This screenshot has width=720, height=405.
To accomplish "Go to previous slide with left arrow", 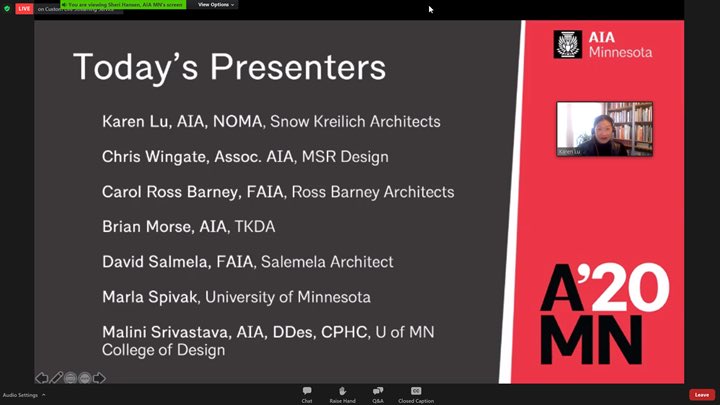I will pos(42,377).
